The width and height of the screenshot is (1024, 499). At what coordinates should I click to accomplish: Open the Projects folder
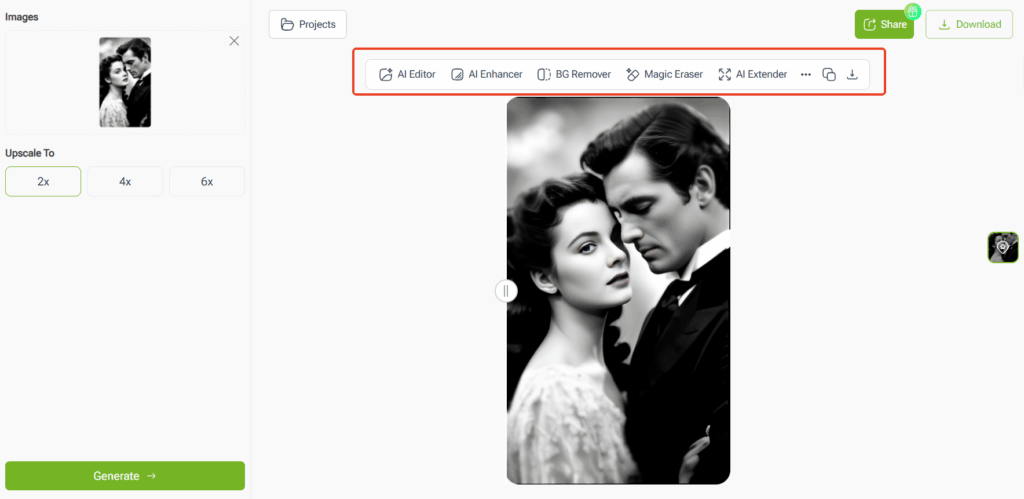click(308, 24)
